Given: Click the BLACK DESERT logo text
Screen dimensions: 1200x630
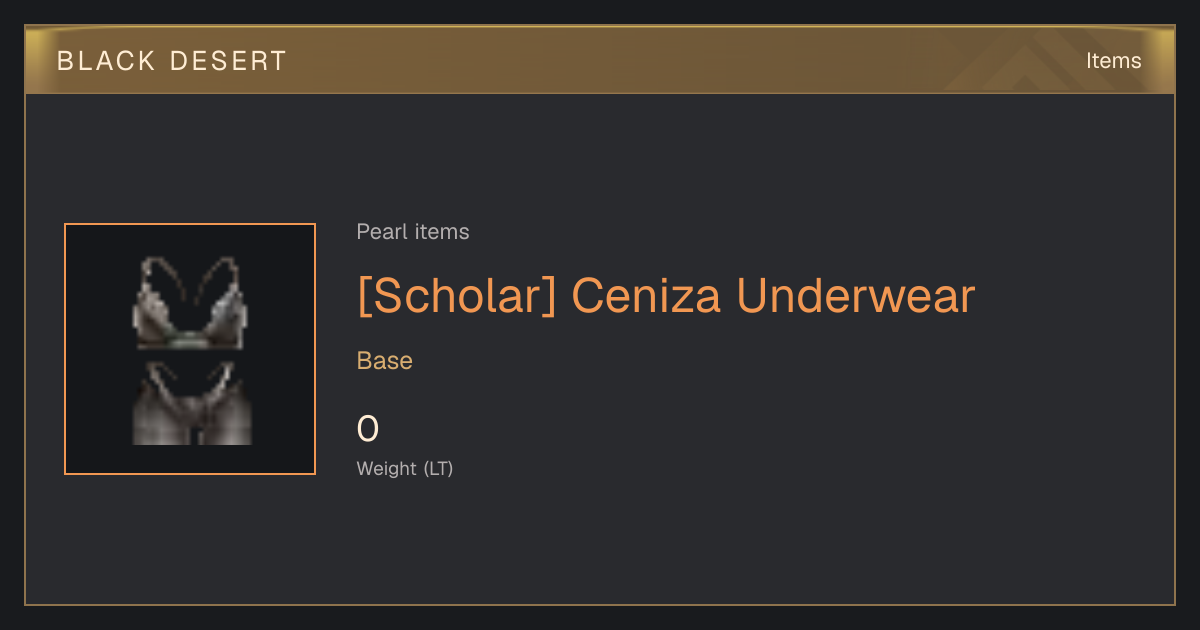Looking at the screenshot, I should [x=172, y=61].
